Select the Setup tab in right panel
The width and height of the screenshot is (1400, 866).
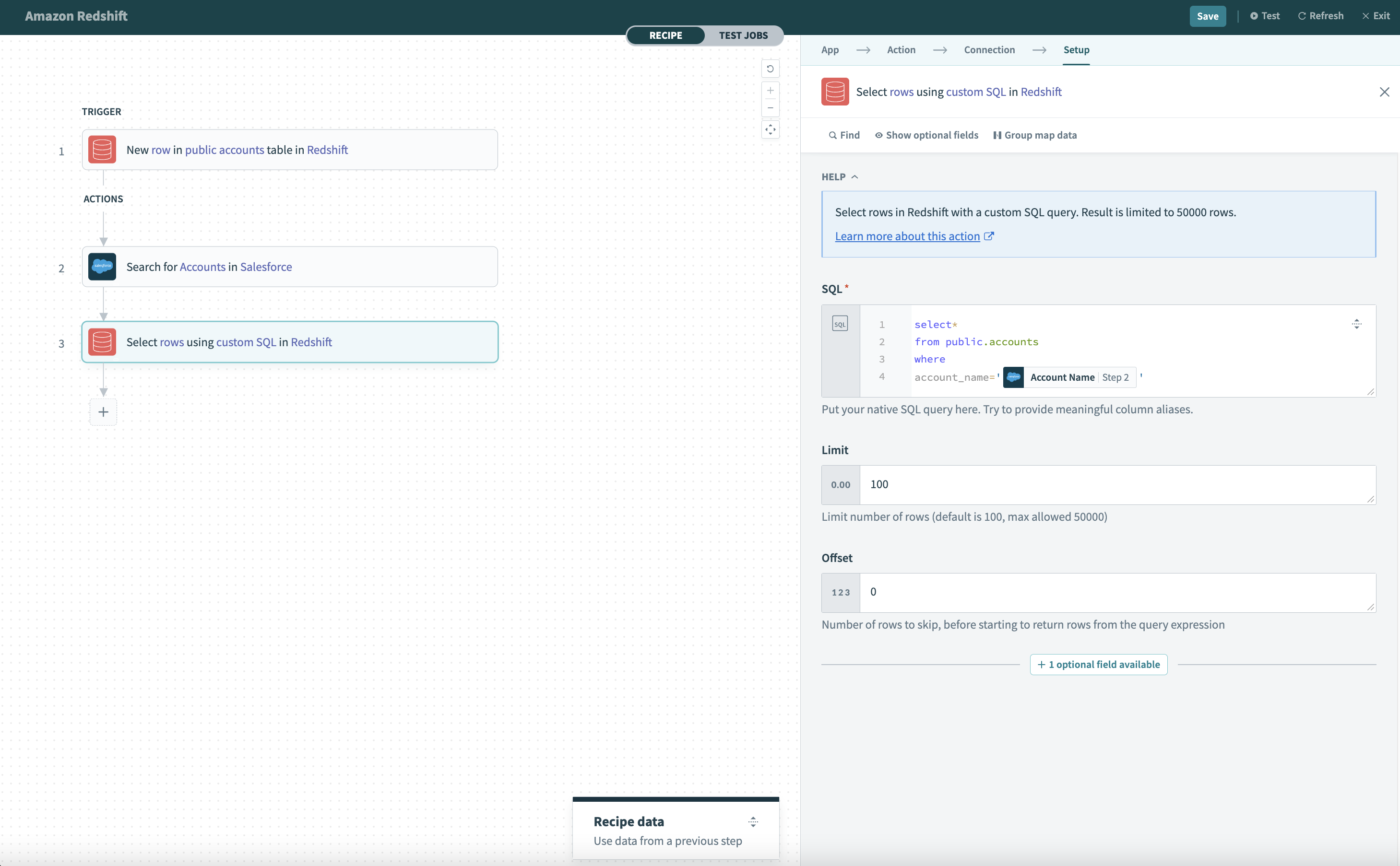[x=1076, y=49]
